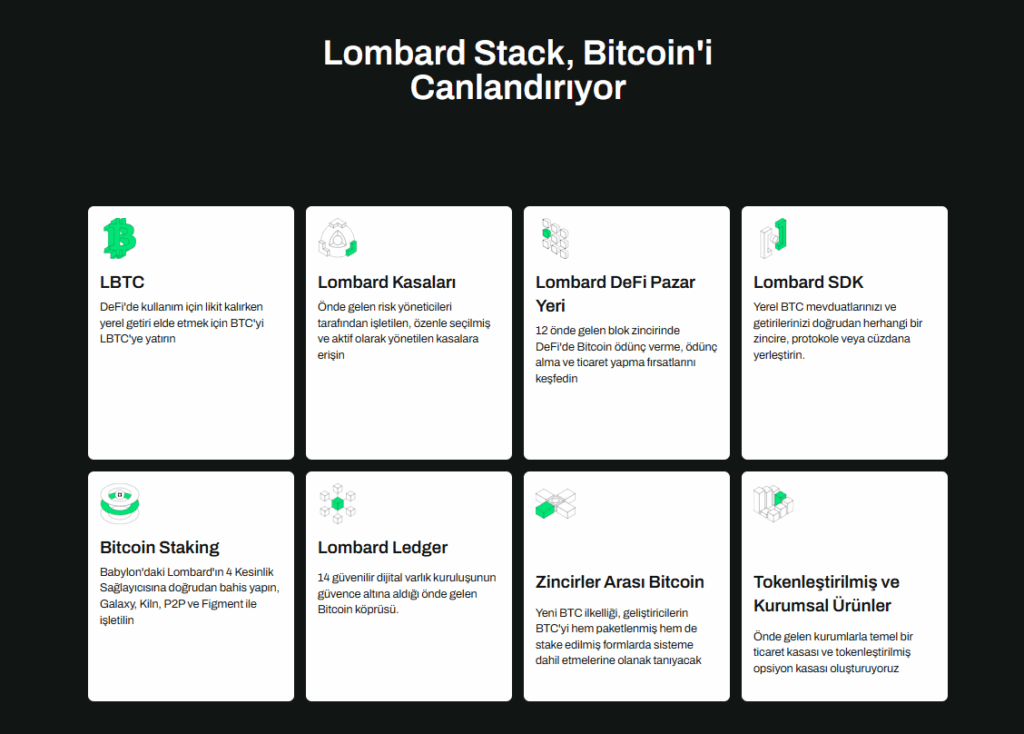Click the Bitcoin Staking description text
The width and height of the screenshot is (1024, 734).
pos(188,595)
